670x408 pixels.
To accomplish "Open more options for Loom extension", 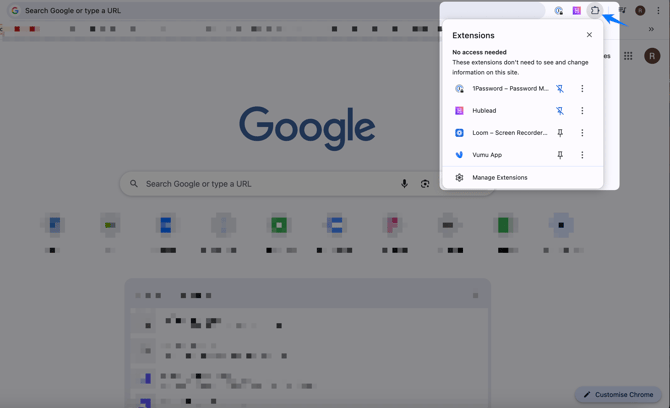I will point(582,133).
